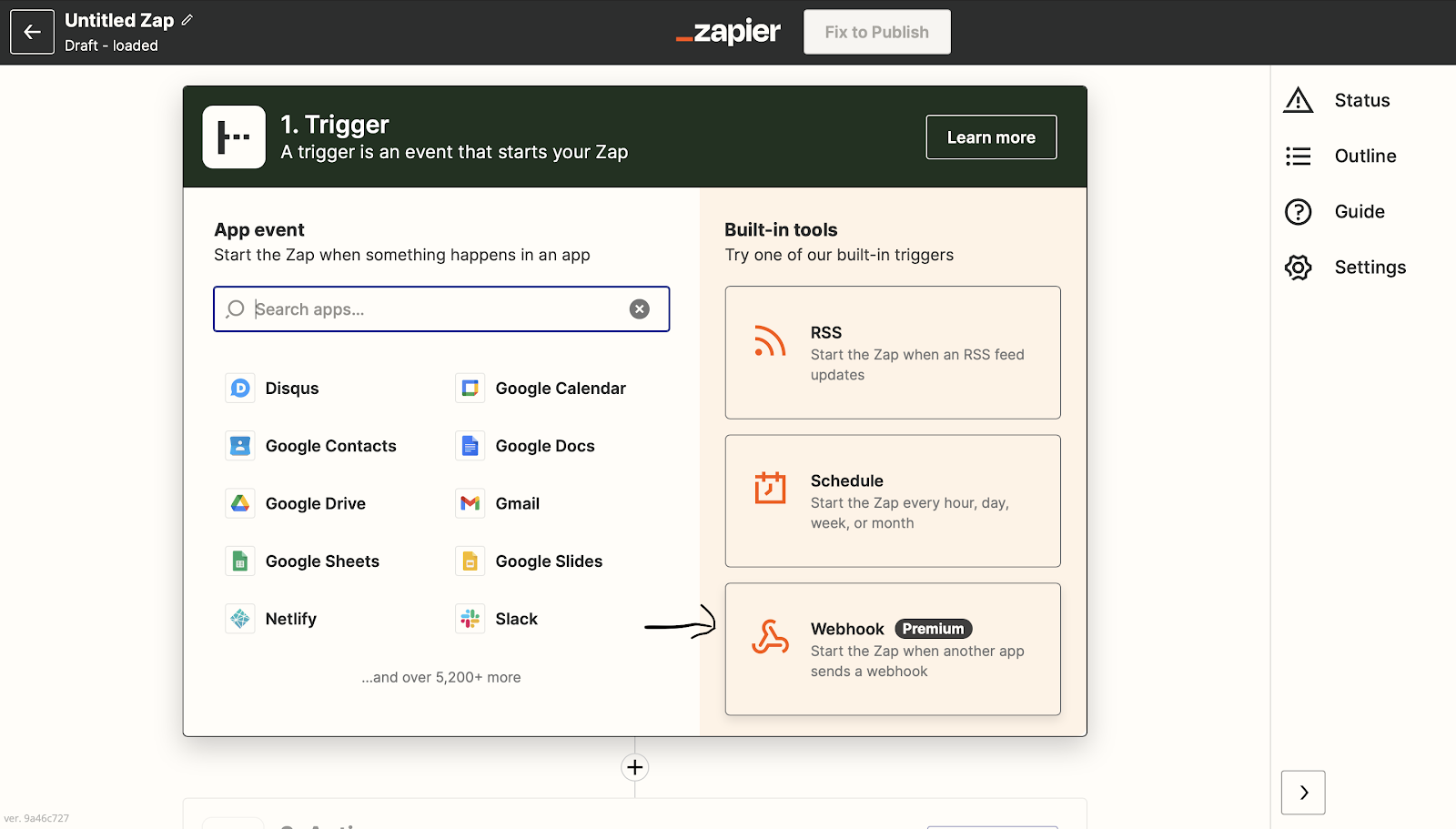Collapse sidebar with chevron button

tap(1303, 793)
